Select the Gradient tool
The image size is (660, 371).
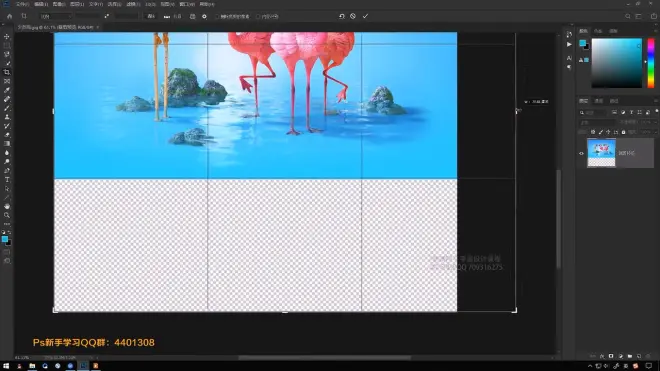(7, 144)
